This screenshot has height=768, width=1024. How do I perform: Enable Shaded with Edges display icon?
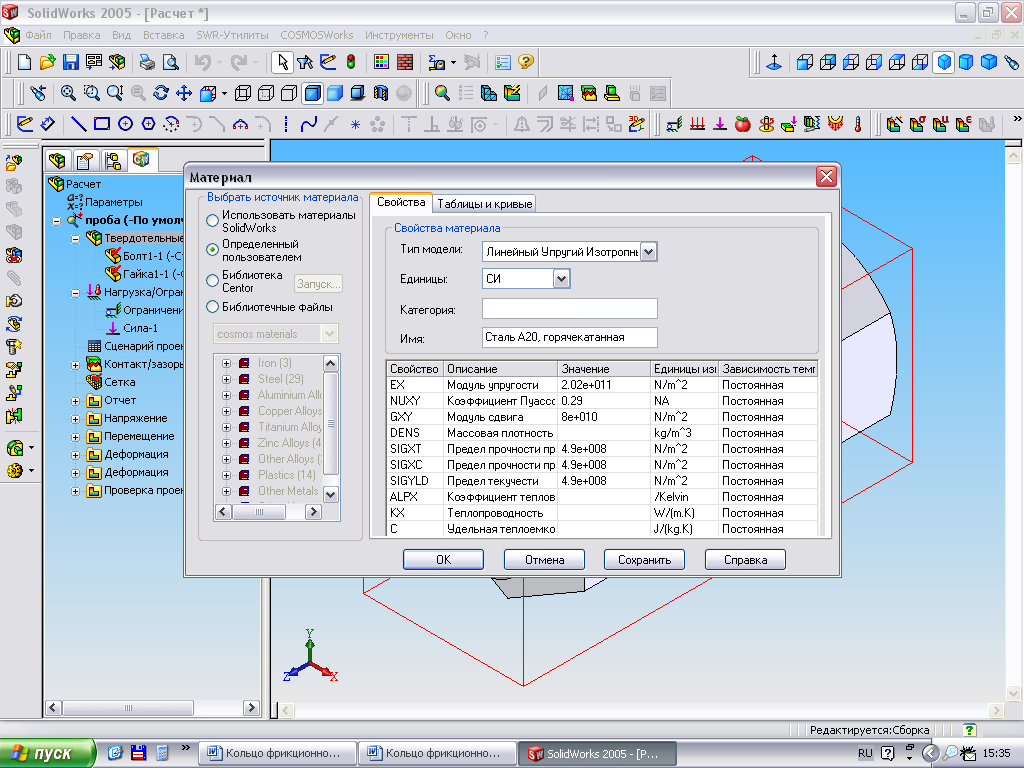(312, 93)
